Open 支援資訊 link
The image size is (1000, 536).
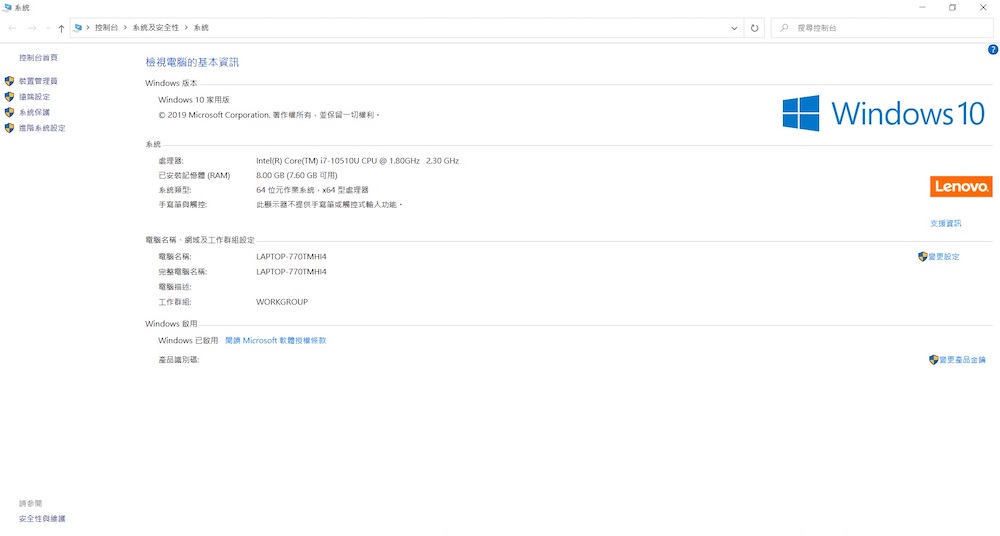point(946,223)
